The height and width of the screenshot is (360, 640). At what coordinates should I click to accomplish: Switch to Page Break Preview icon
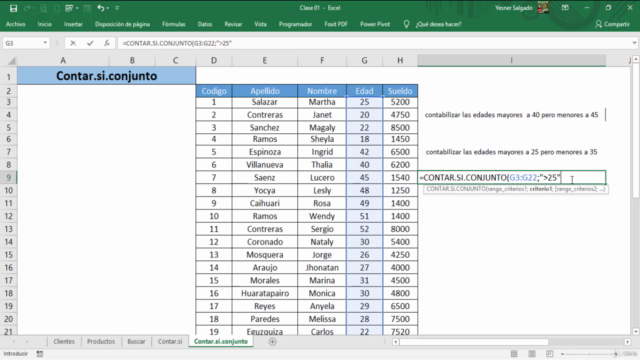pyautogui.click(x=550, y=353)
